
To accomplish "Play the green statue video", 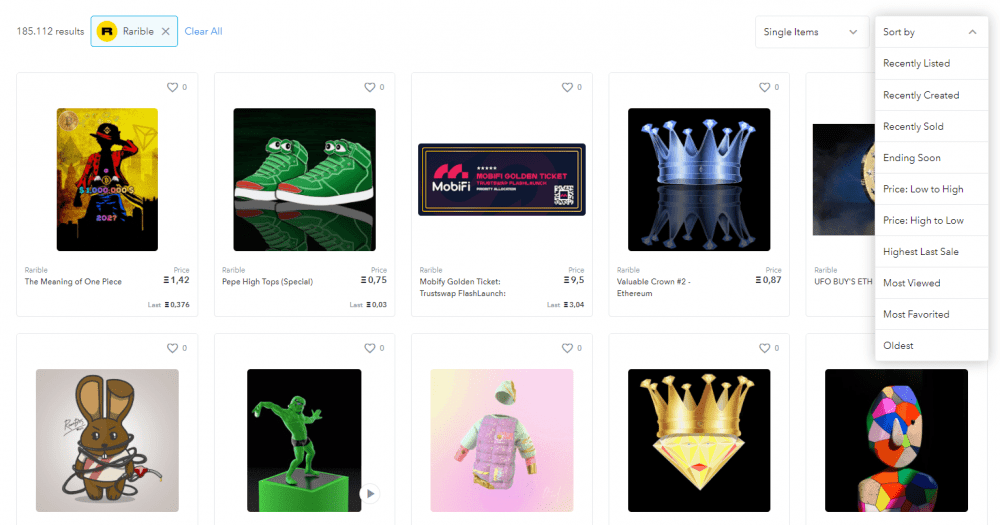I will point(370,494).
